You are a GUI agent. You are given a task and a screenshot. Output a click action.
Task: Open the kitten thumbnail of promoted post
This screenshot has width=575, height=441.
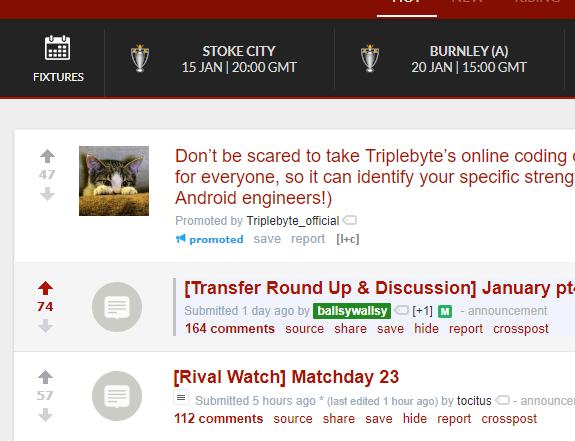coord(114,181)
